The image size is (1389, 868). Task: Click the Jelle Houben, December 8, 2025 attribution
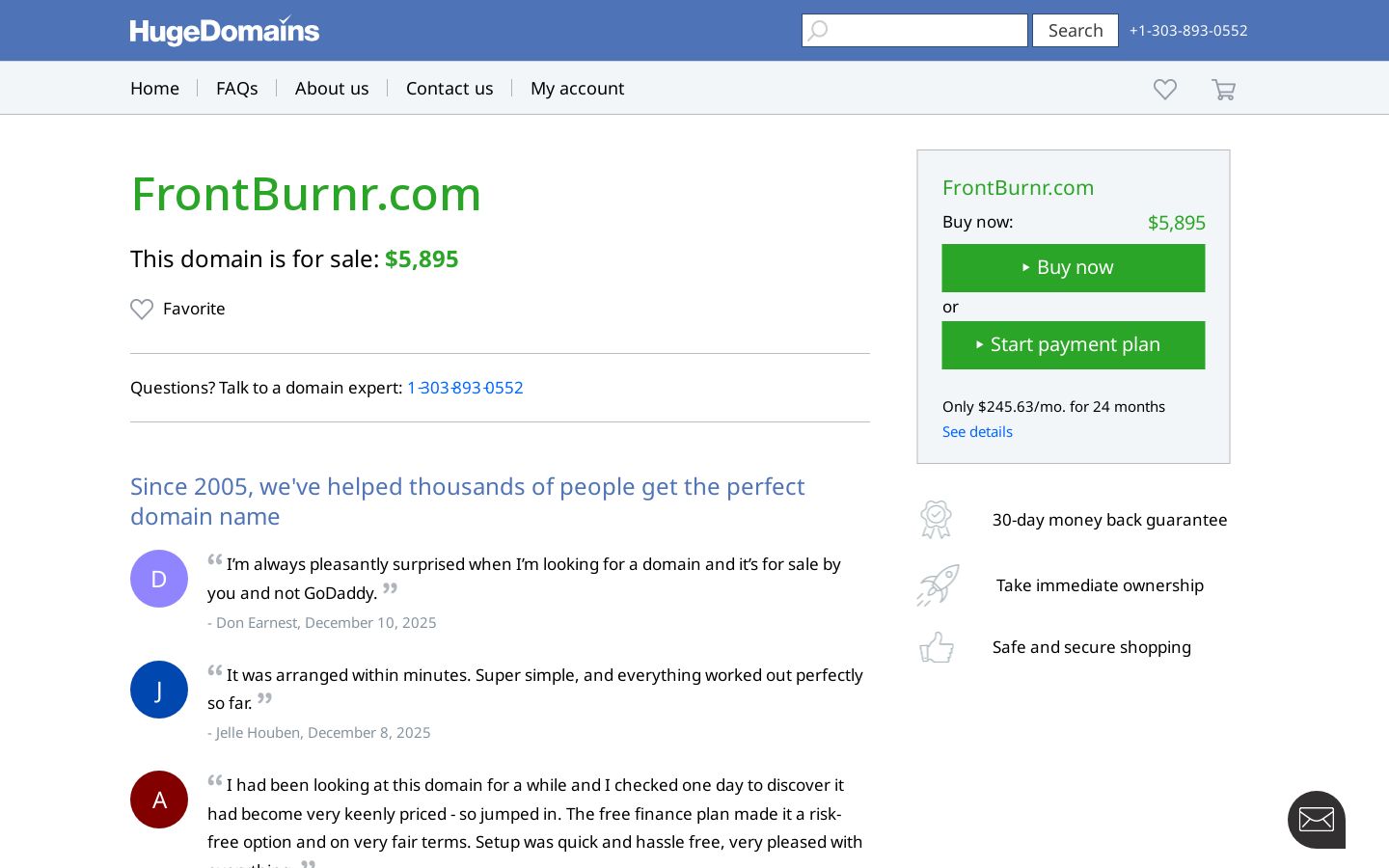[319, 733]
